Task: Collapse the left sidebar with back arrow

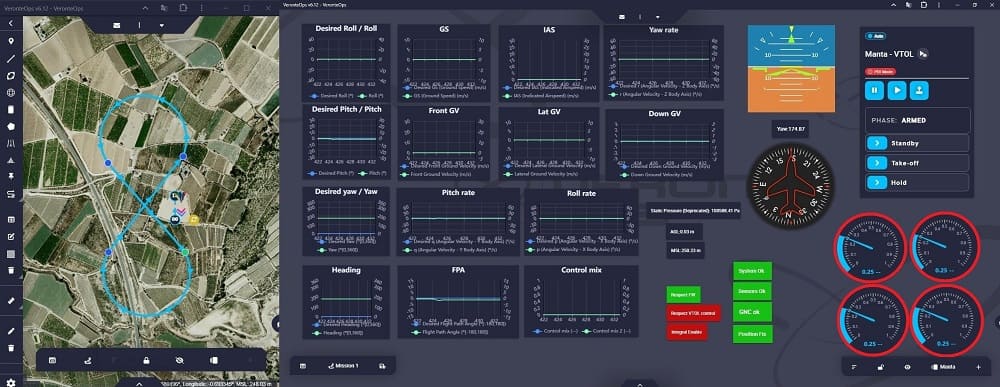Action: point(11,23)
